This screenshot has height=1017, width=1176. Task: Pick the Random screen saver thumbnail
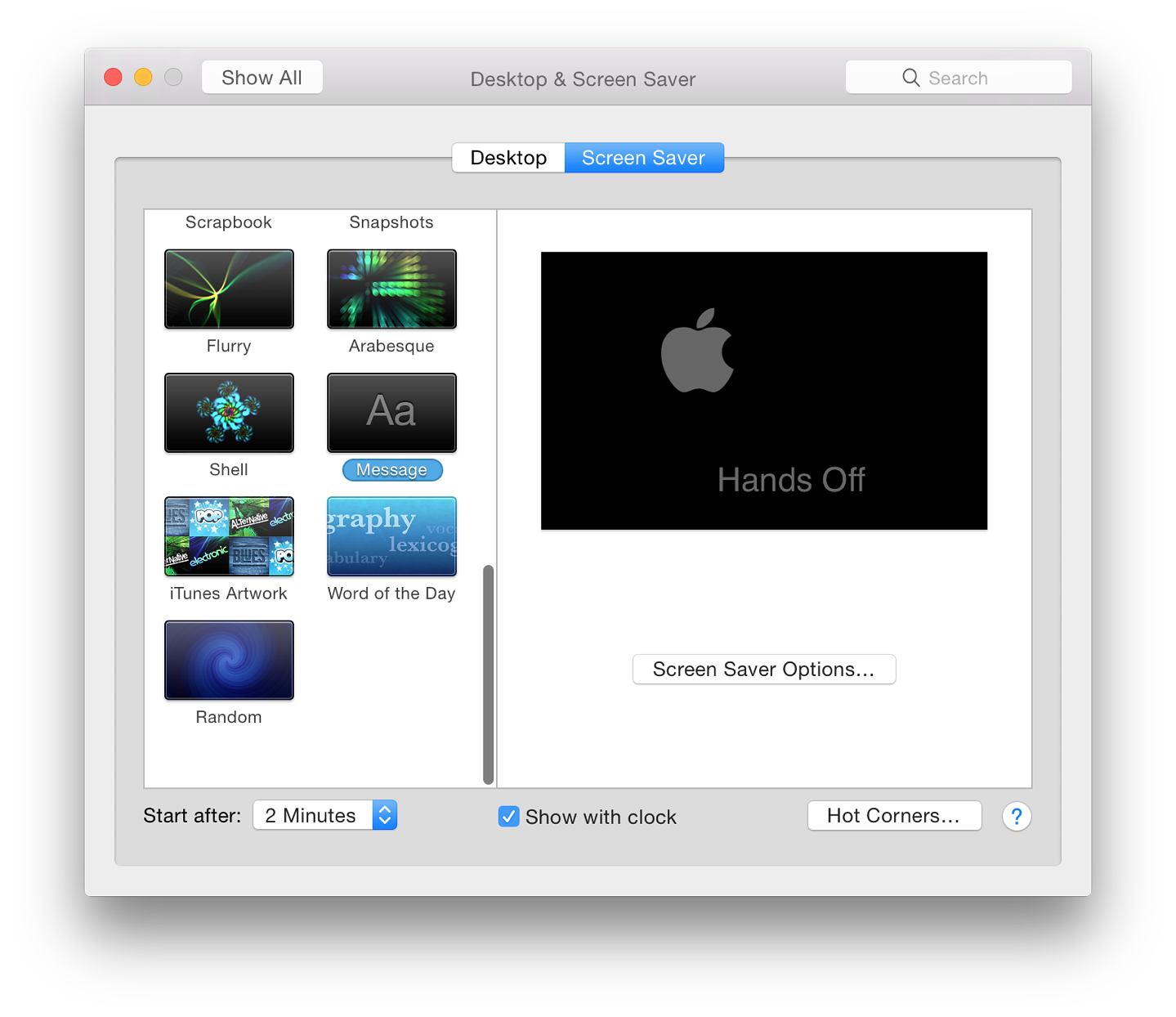point(229,660)
